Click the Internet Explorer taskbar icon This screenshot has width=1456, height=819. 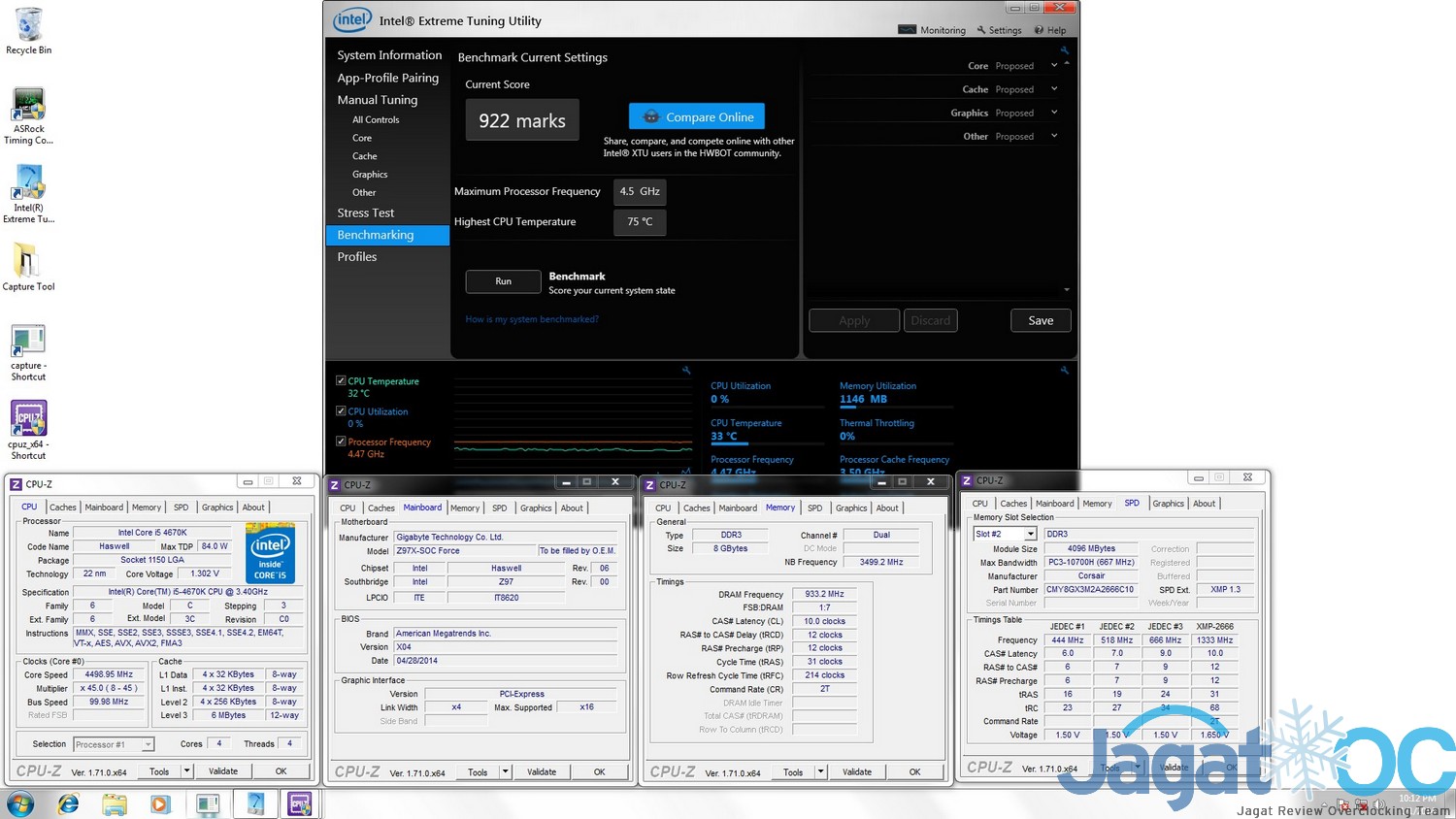click(68, 803)
